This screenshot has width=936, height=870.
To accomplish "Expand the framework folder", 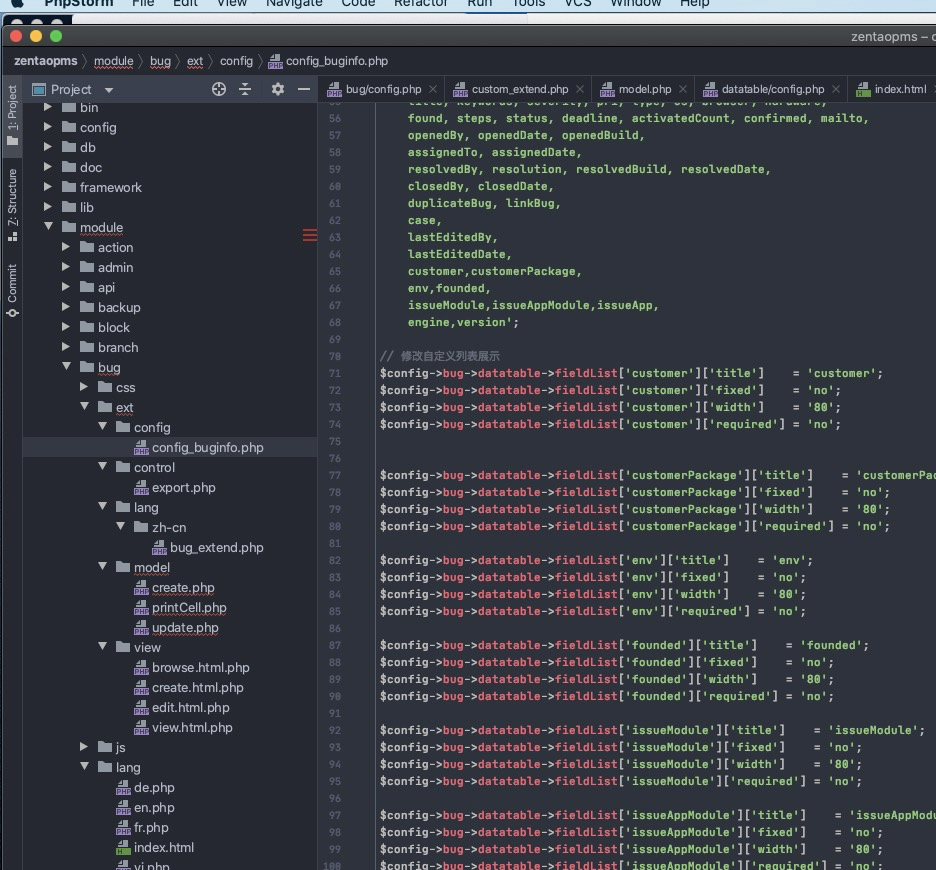I will 48,187.
